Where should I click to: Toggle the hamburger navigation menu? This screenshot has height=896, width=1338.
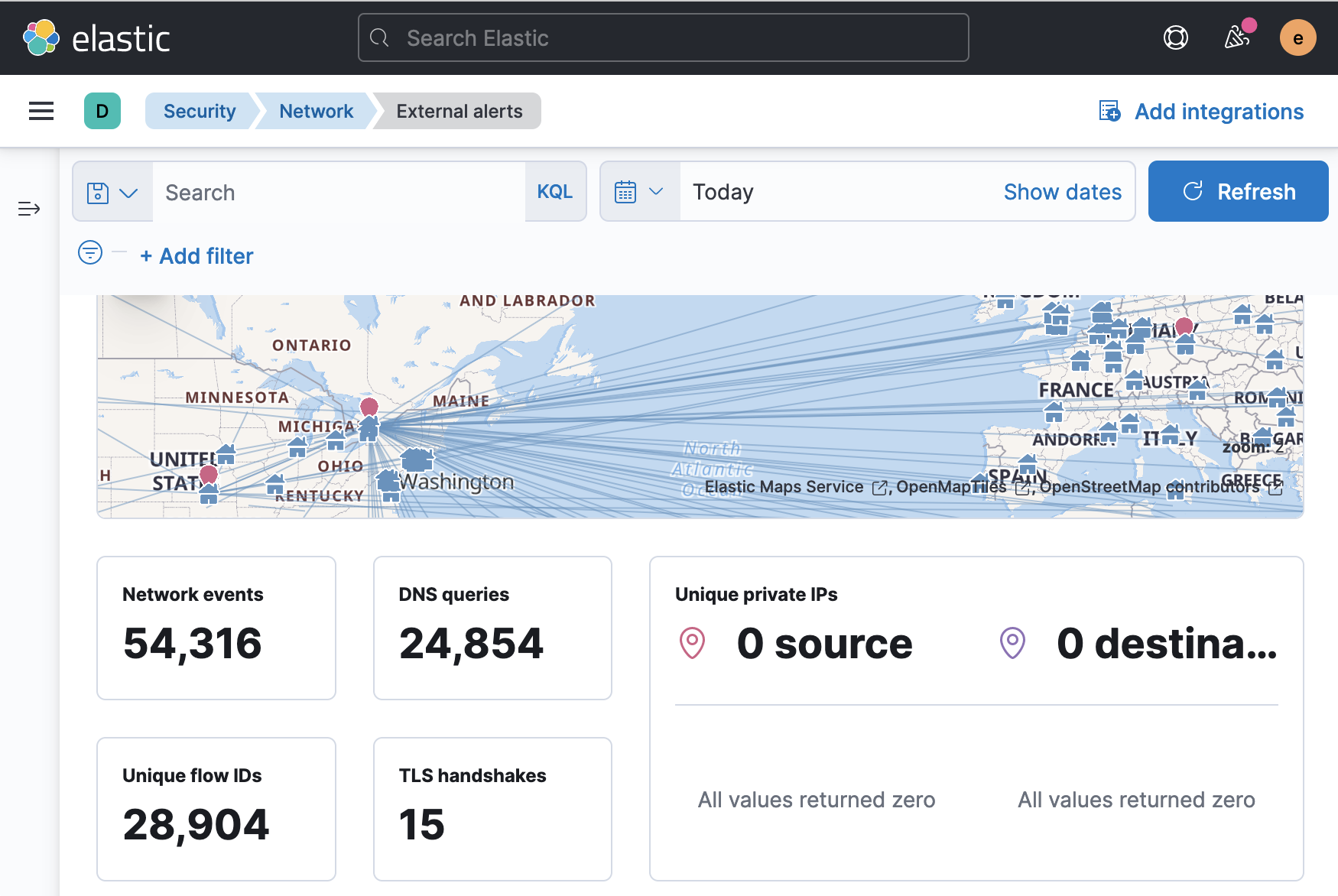coord(41,111)
